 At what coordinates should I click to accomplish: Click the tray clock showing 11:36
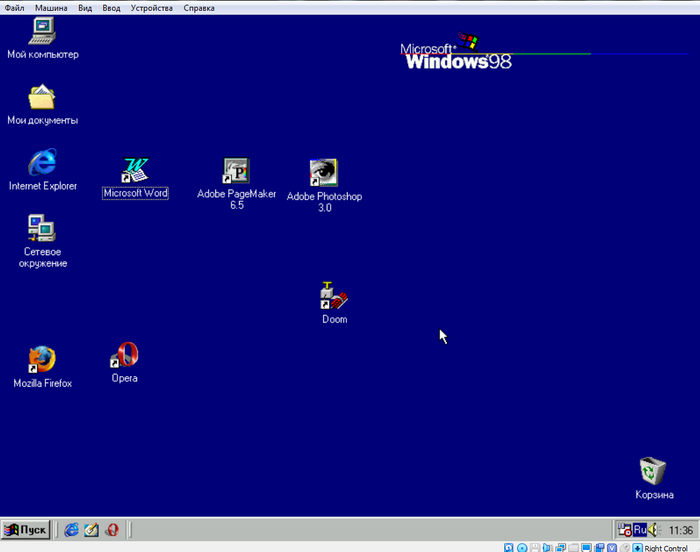point(681,531)
